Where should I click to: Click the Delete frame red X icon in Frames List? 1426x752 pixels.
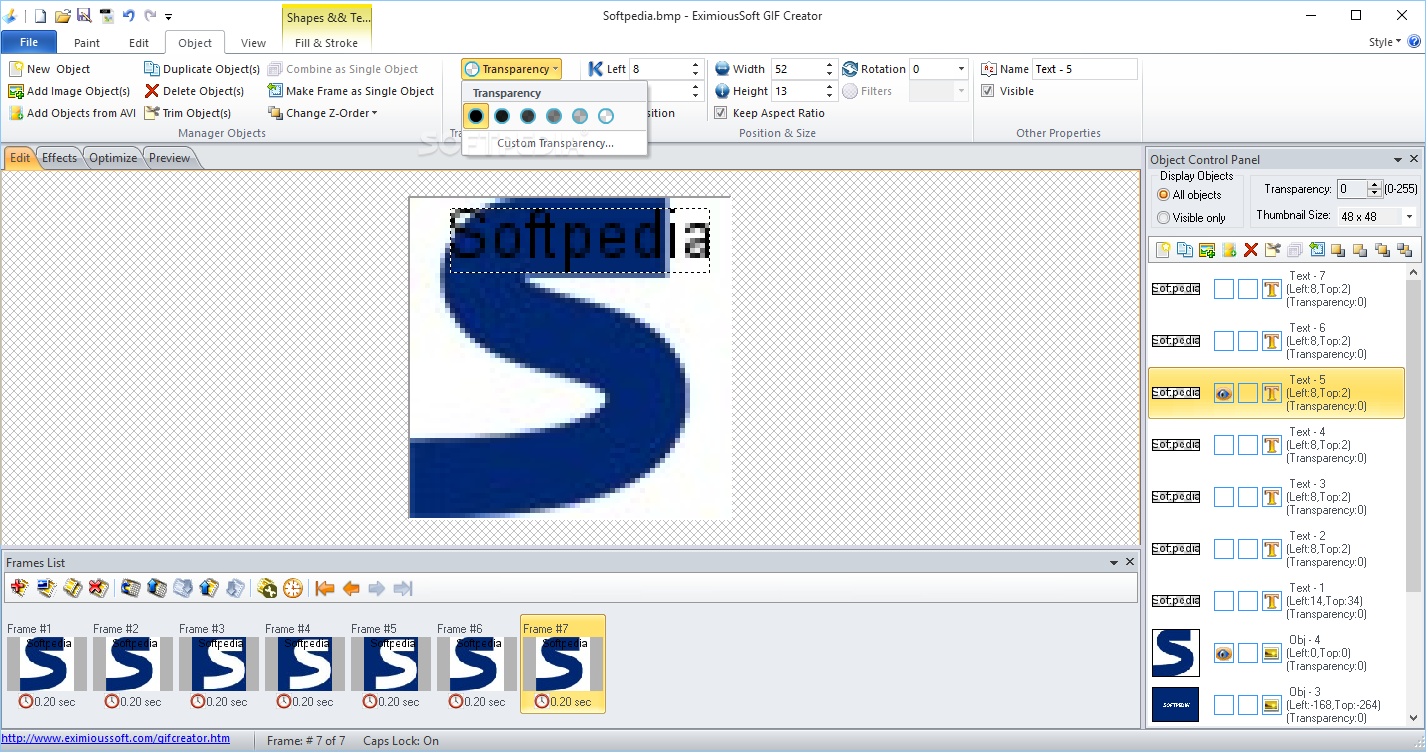(98, 588)
